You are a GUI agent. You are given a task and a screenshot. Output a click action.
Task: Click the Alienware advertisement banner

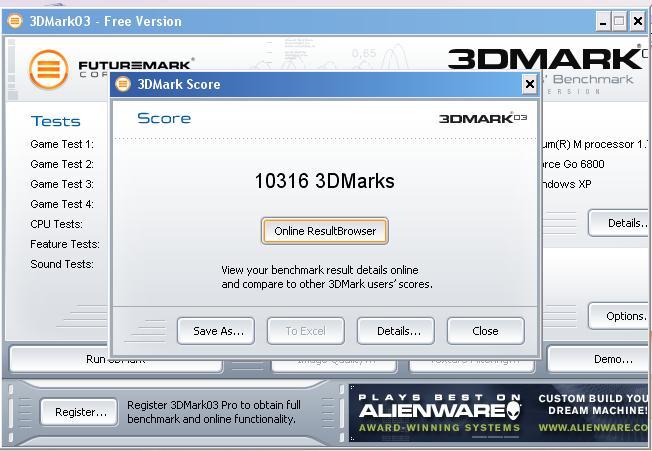pyautogui.click(x=499, y=412)
